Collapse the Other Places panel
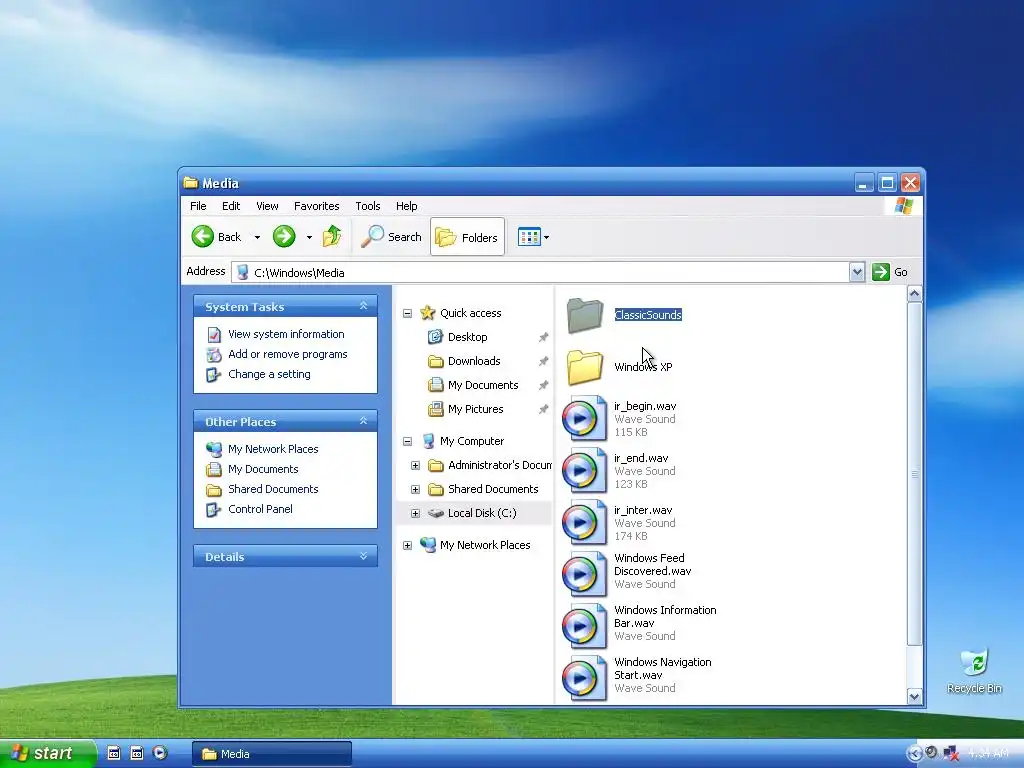 [x=364, y=421]
